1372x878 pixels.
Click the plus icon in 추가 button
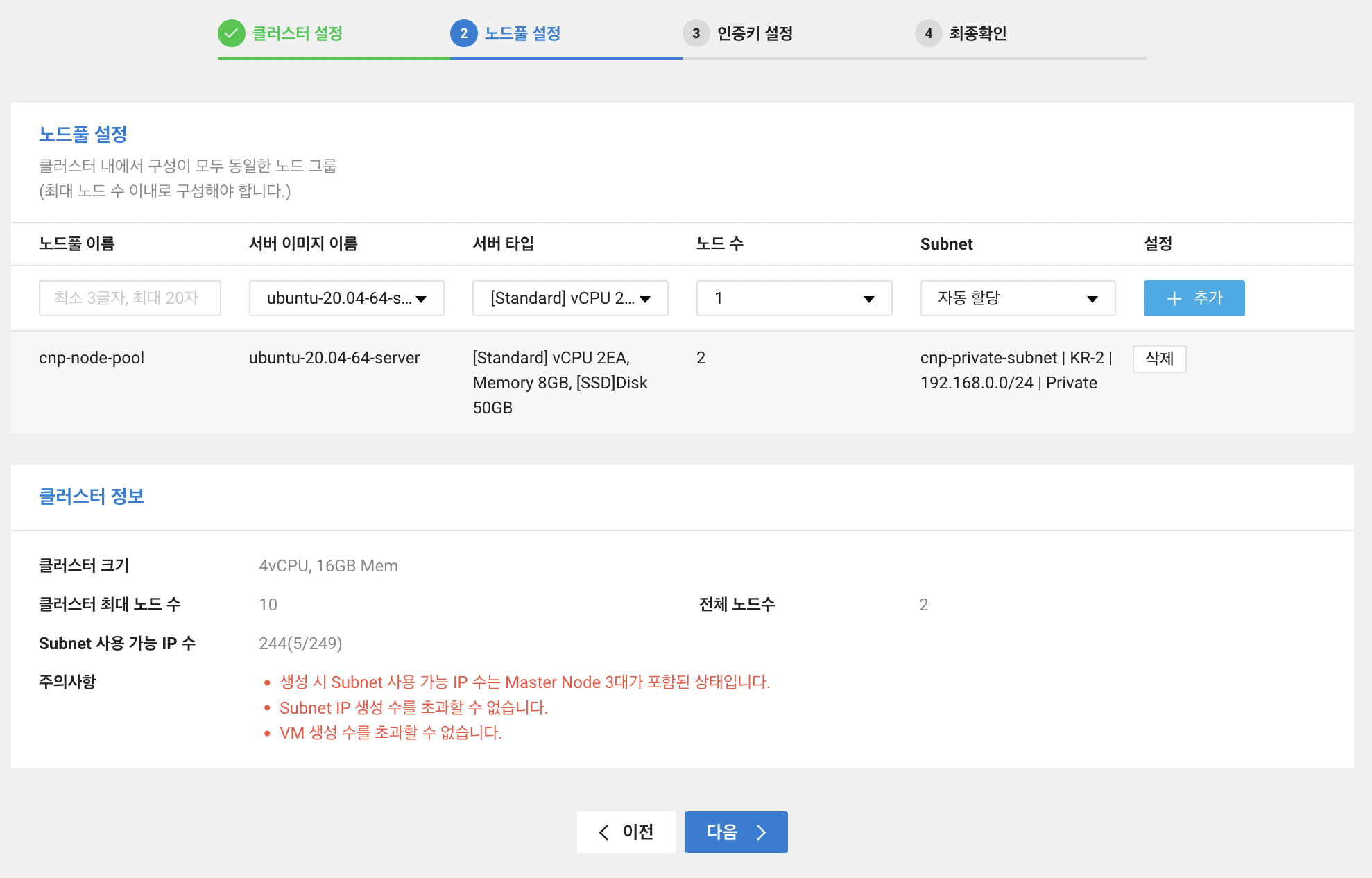pos(1174,298)
